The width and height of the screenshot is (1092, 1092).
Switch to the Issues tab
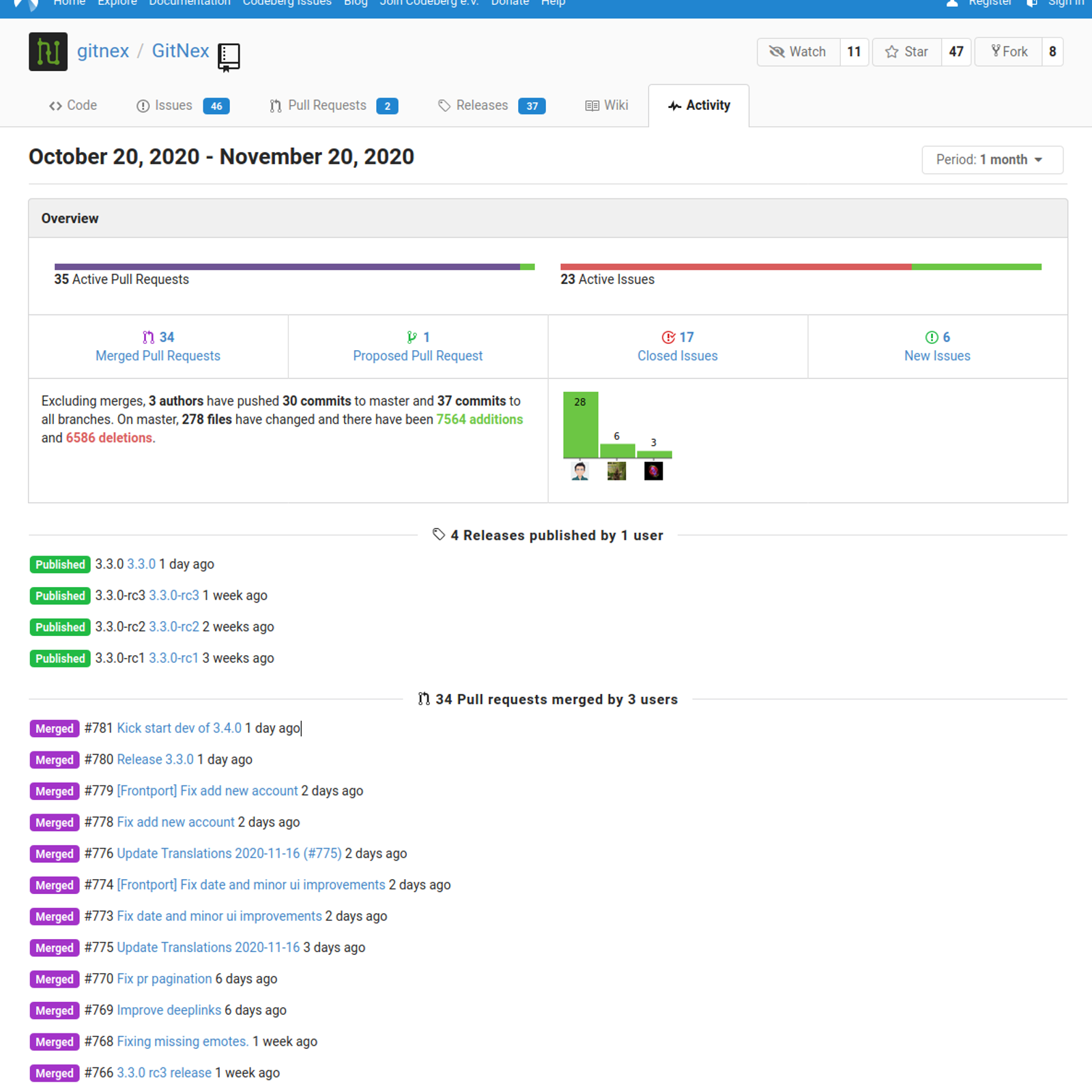173,106
